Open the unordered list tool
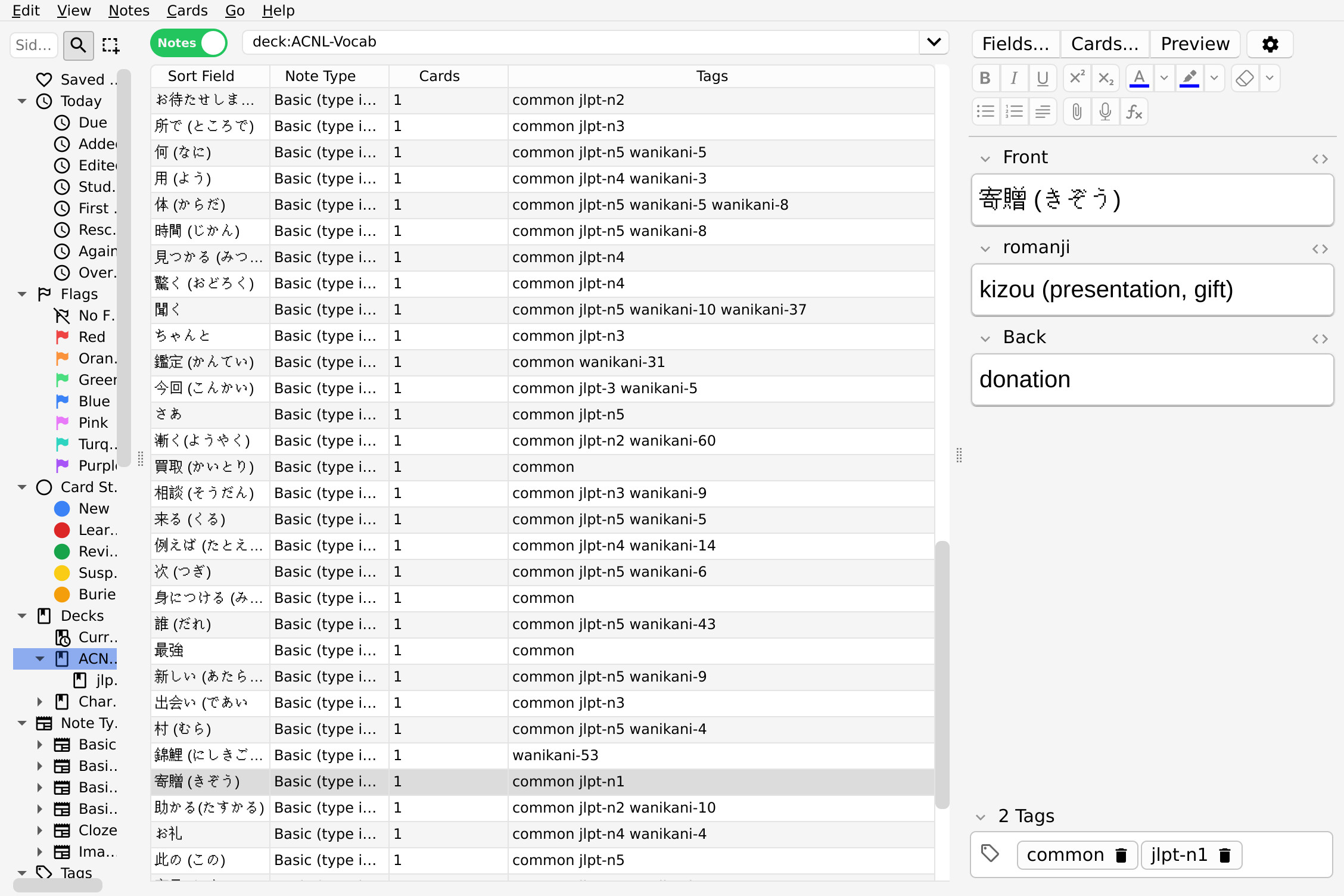 click(x=985, y=111)
